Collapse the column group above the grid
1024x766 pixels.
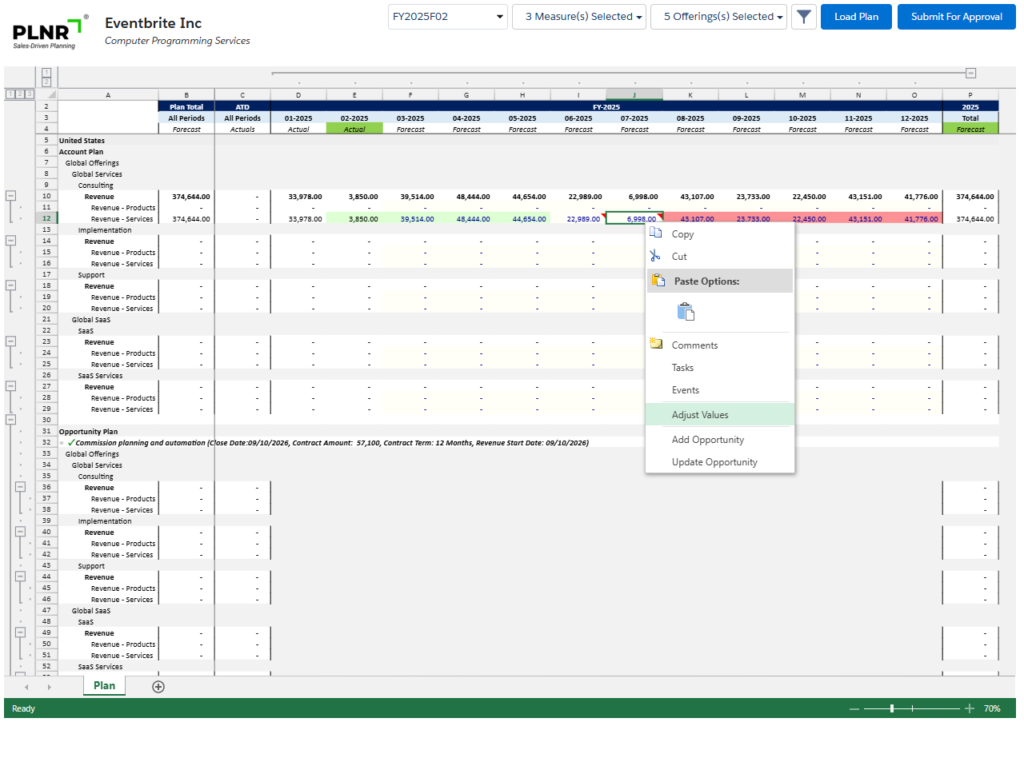[x=971, y=73]
